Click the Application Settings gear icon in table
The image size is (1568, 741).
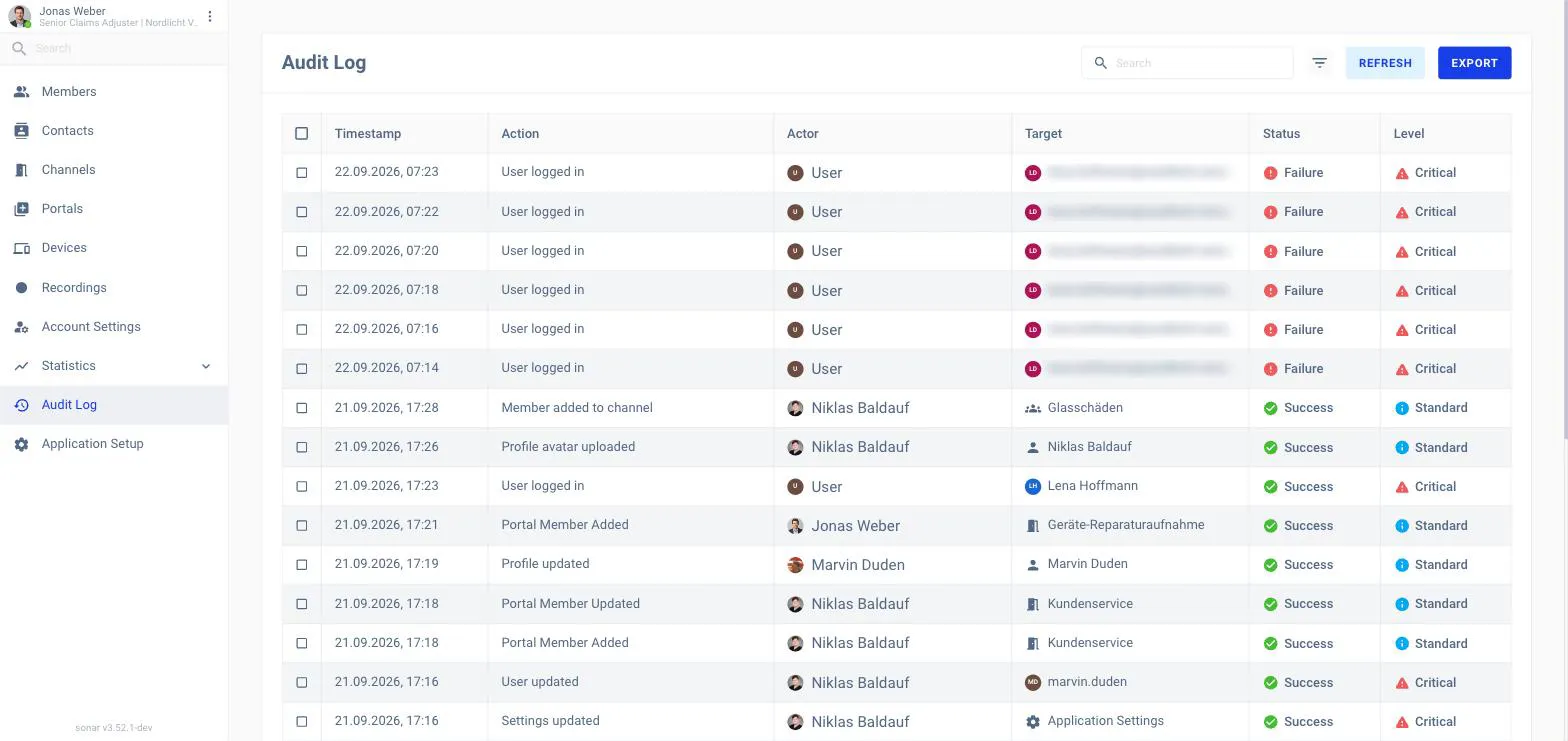point(1033,721)
